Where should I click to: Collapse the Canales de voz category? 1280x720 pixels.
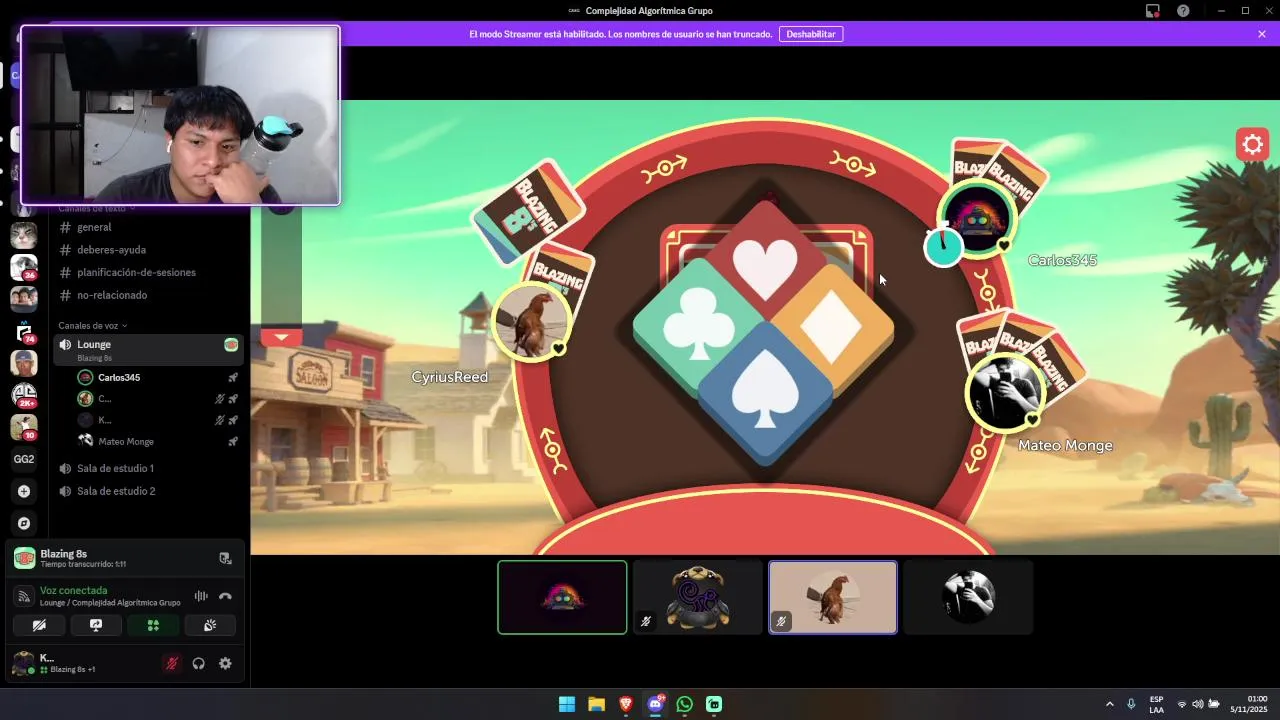coord(92,325)
